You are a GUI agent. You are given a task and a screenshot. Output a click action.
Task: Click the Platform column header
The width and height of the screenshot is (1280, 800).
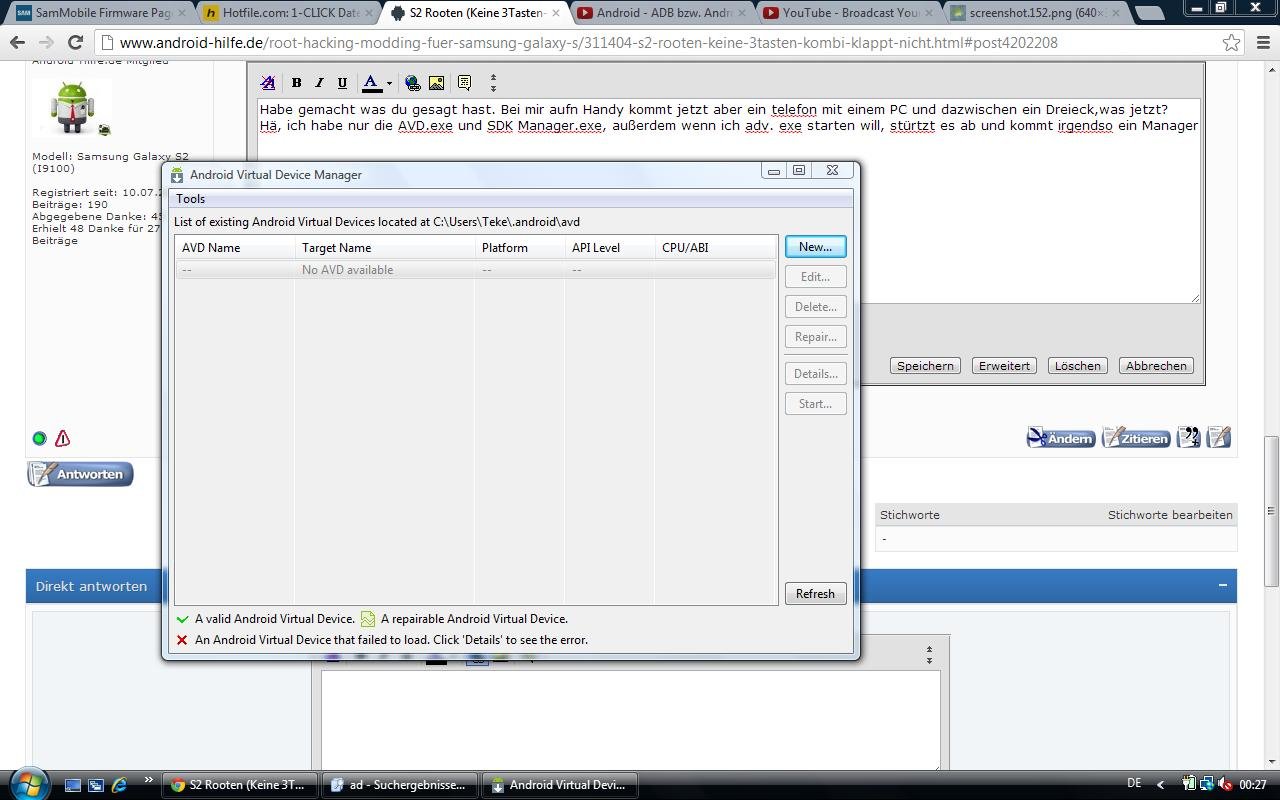coord(520,248)
